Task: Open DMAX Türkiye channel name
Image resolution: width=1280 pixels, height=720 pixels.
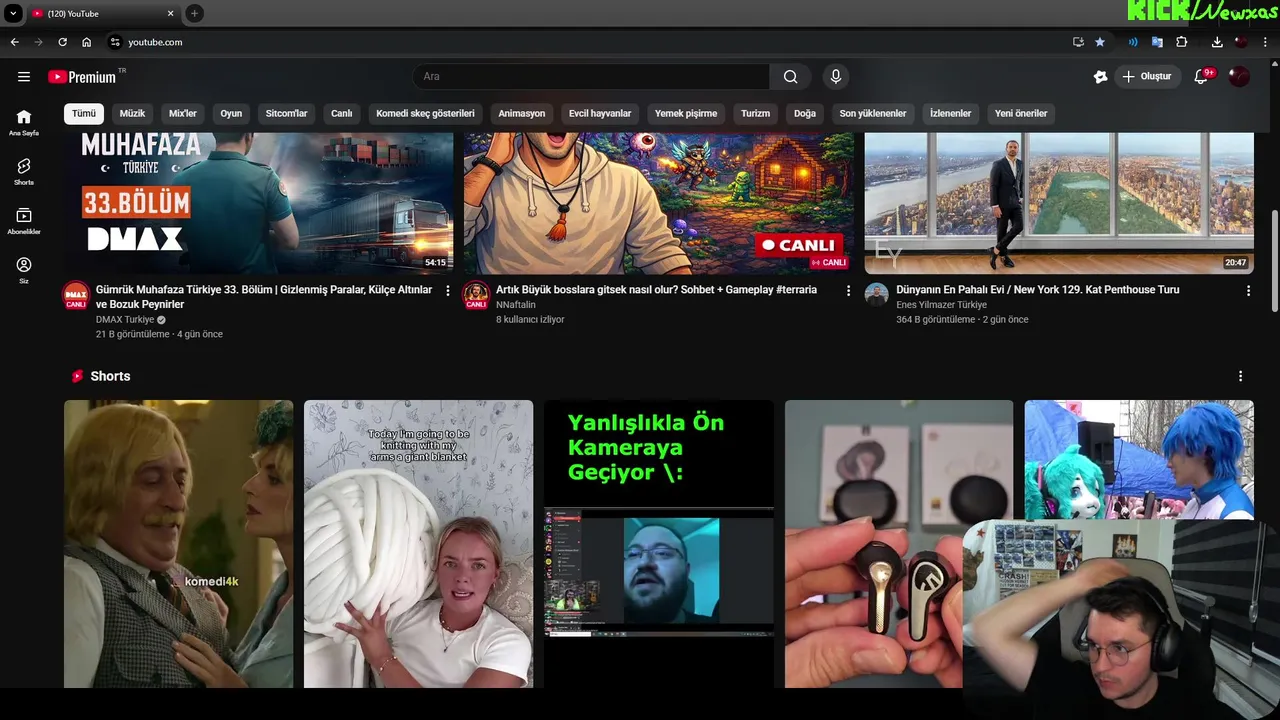Action: coord(125,320)
